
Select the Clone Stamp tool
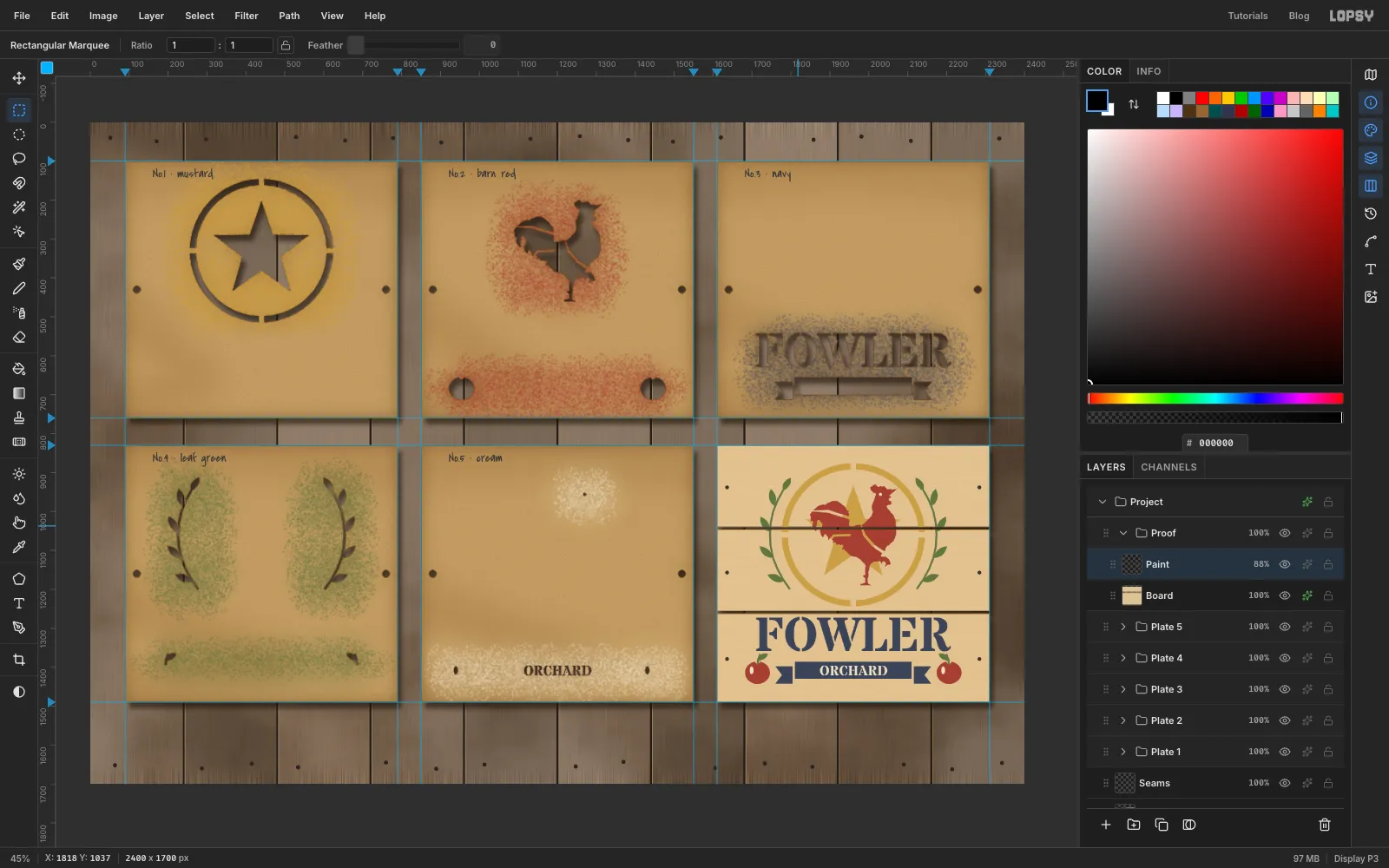[x=19, y=418]
